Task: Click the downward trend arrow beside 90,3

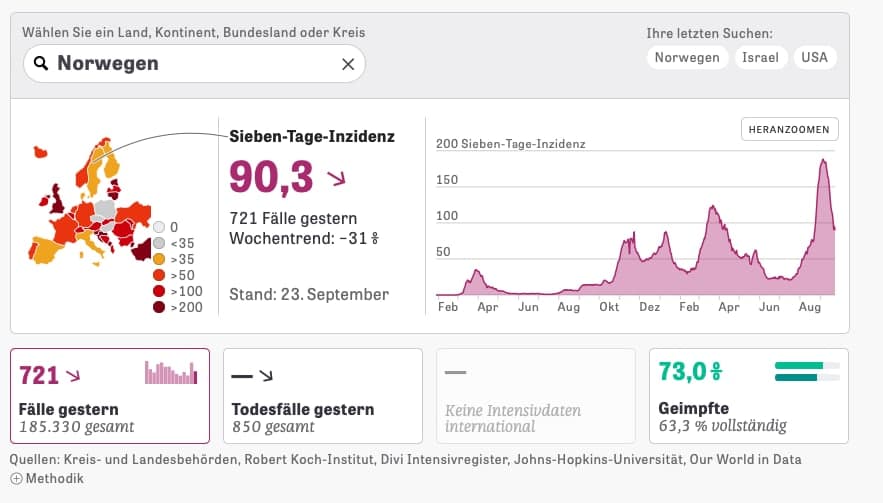Action: (337, 179)
